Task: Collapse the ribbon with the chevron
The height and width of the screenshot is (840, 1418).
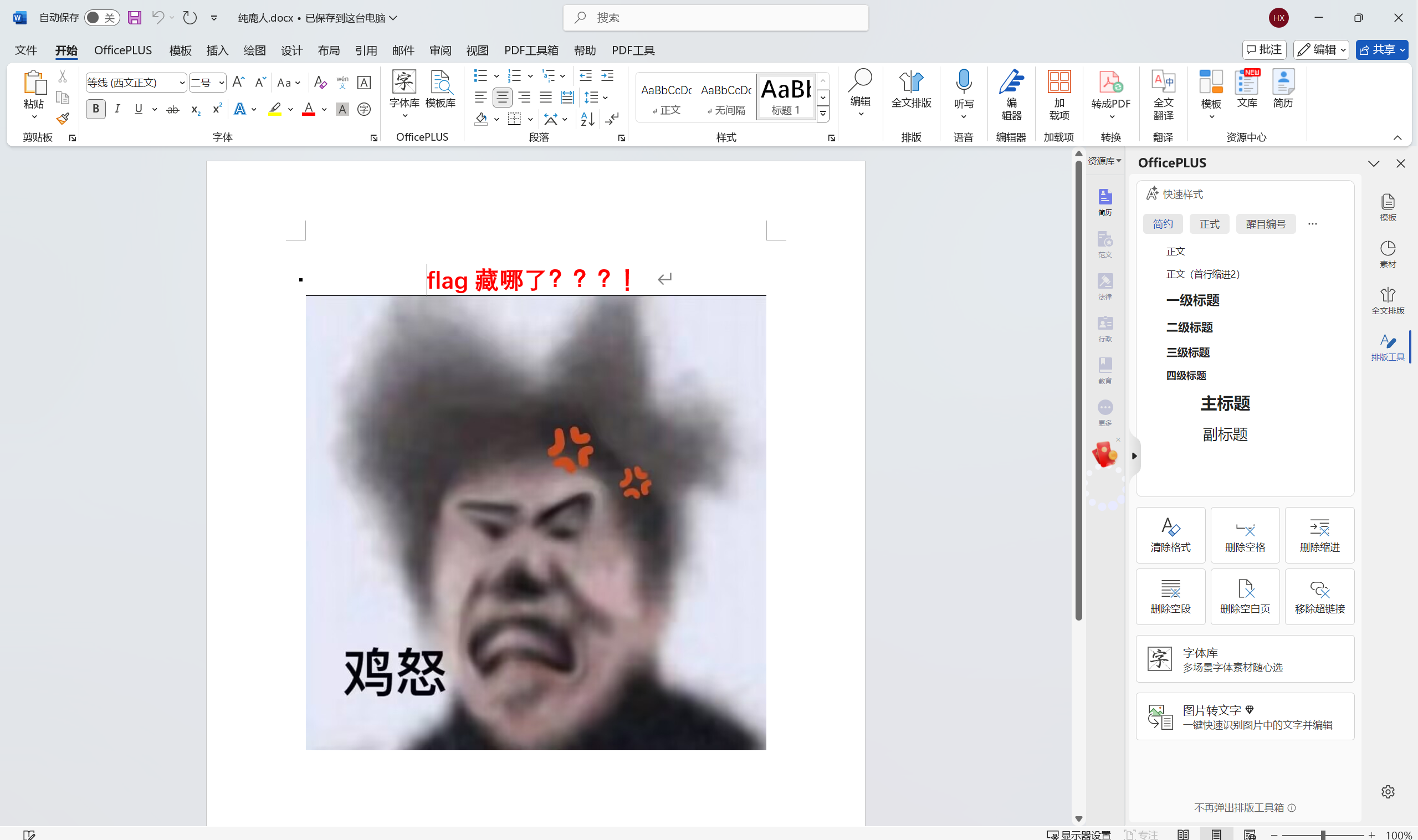Action: 1397,137
